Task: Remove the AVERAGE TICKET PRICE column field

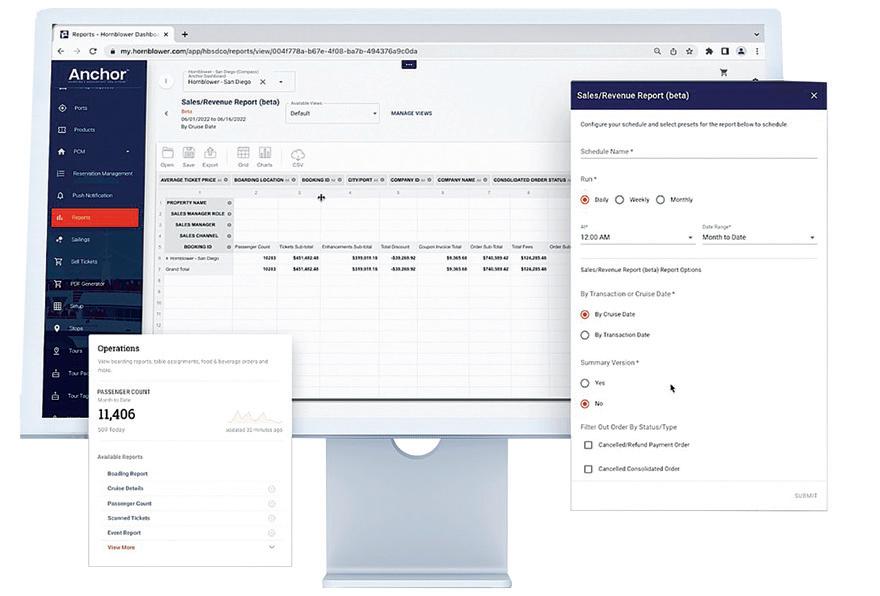Action: pos(226,180)
